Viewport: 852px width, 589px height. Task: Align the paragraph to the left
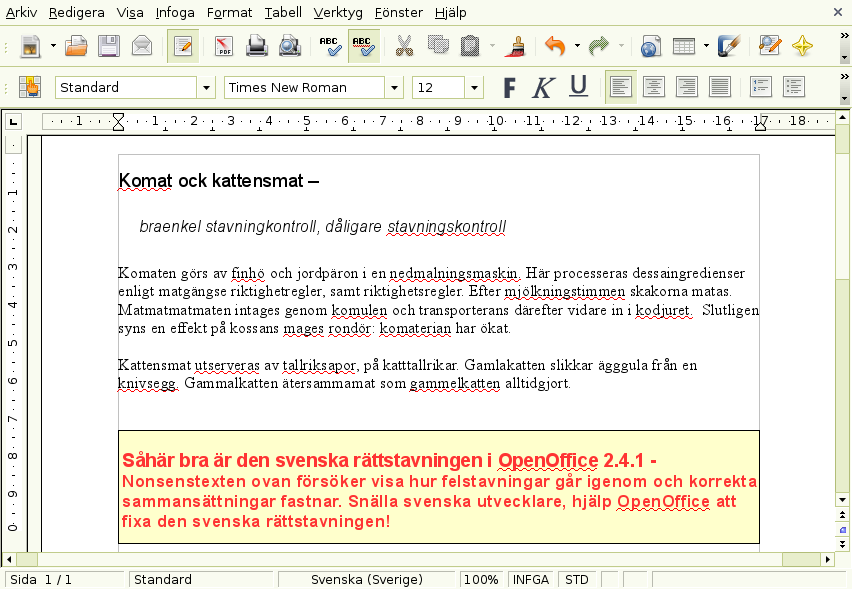(x=621, y=87)
